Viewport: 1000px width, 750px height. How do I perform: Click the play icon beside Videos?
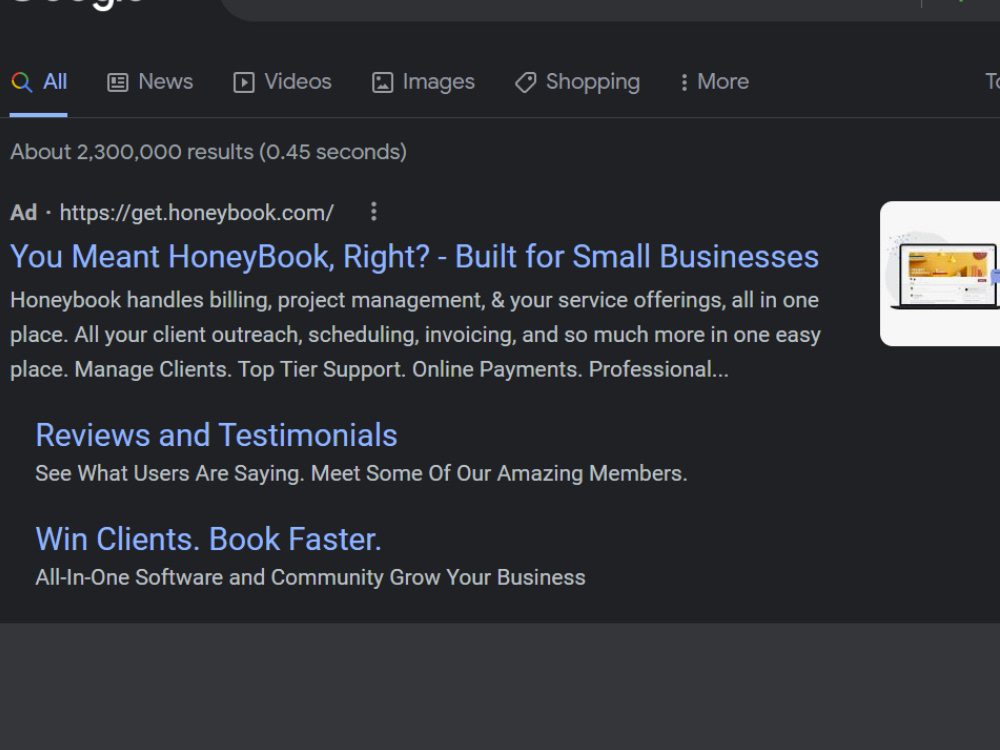click(x=244, y=82)
